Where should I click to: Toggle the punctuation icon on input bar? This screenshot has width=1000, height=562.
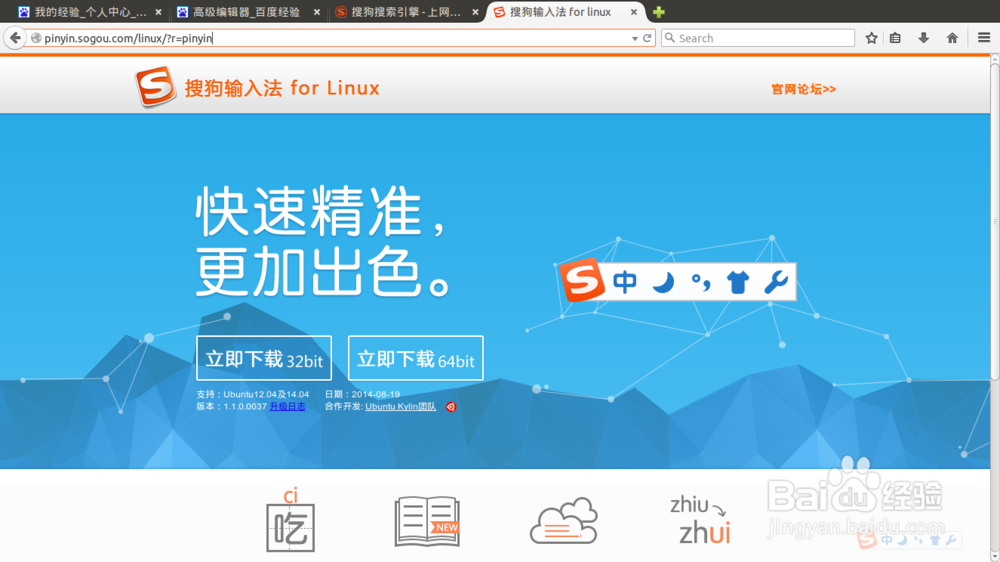pyautogui.click(x=701, y=281)
